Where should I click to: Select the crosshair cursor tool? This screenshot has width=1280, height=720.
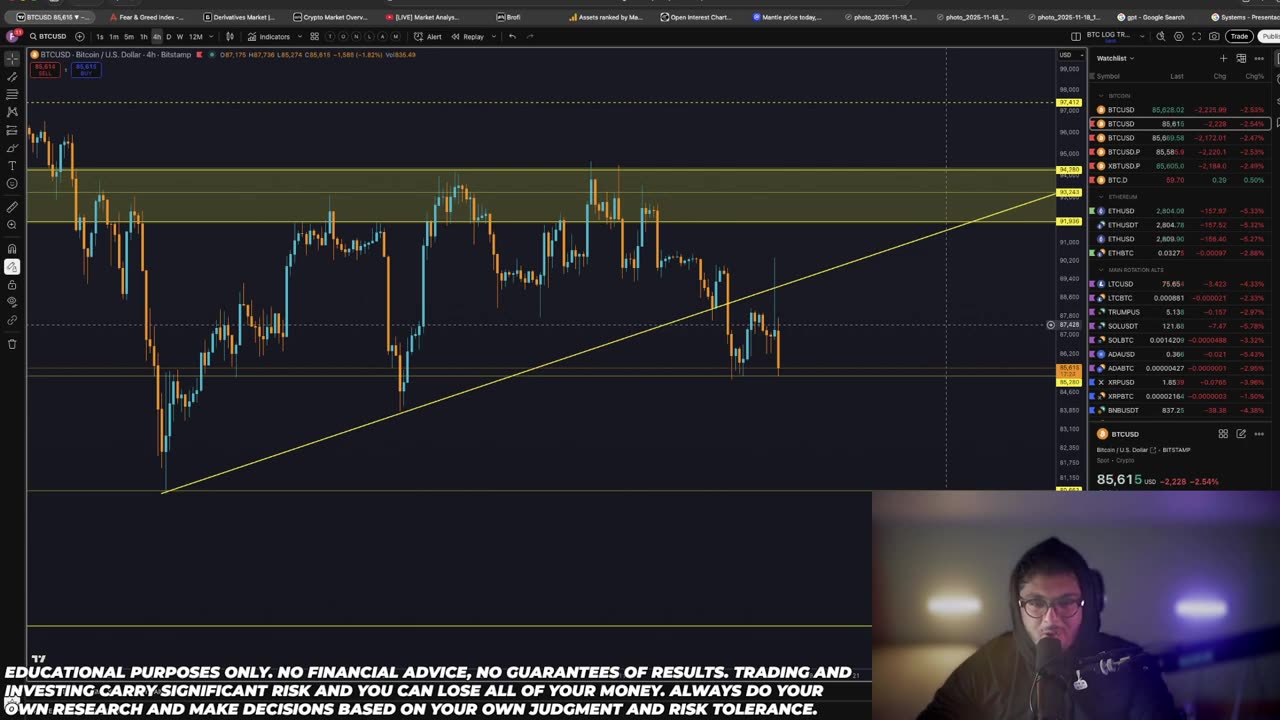pyautogui.click(x=12, y=59)
